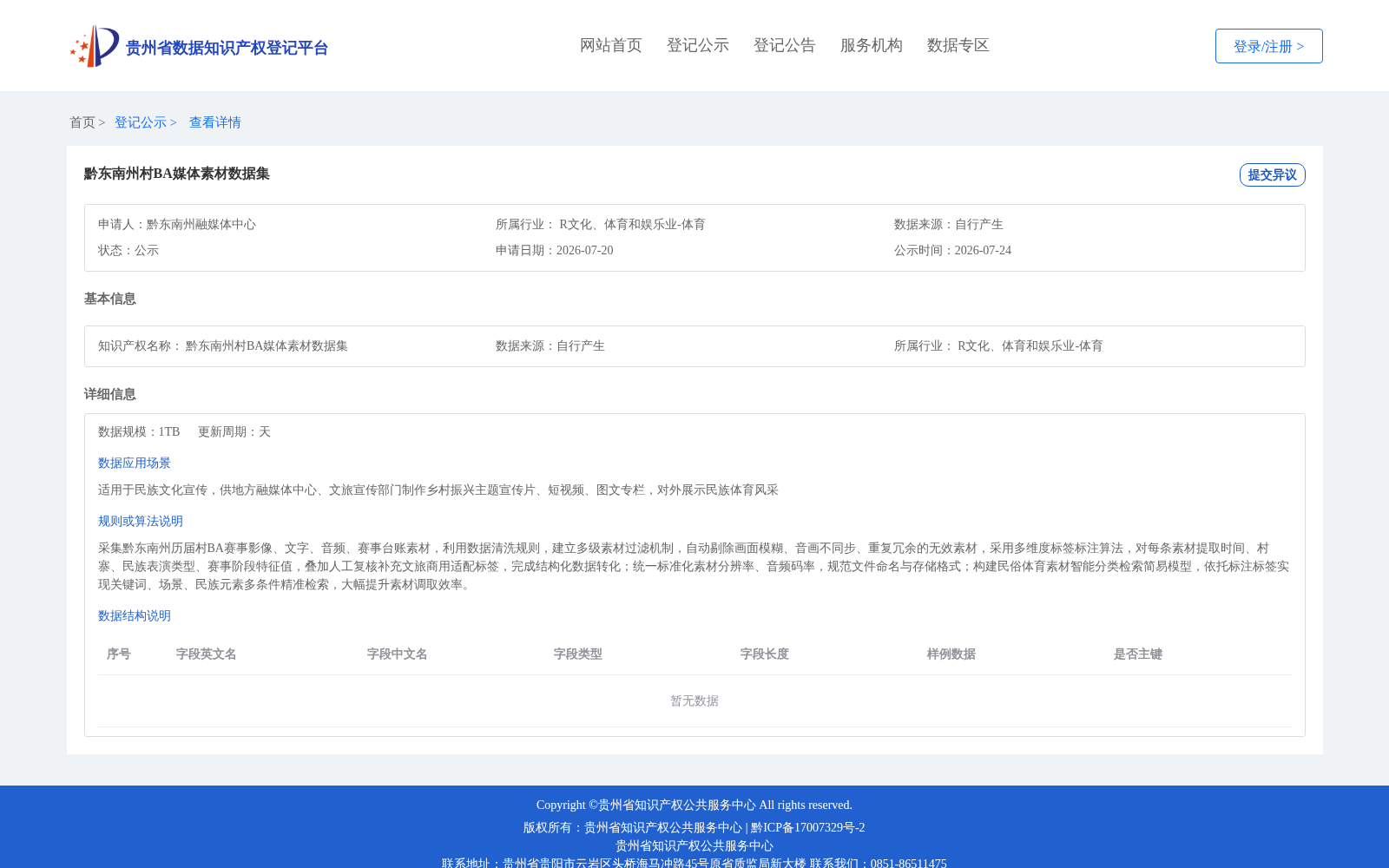Click the 样例数据 column header
The width and height of the screenshot is (1389, 868).
point(951,654)
